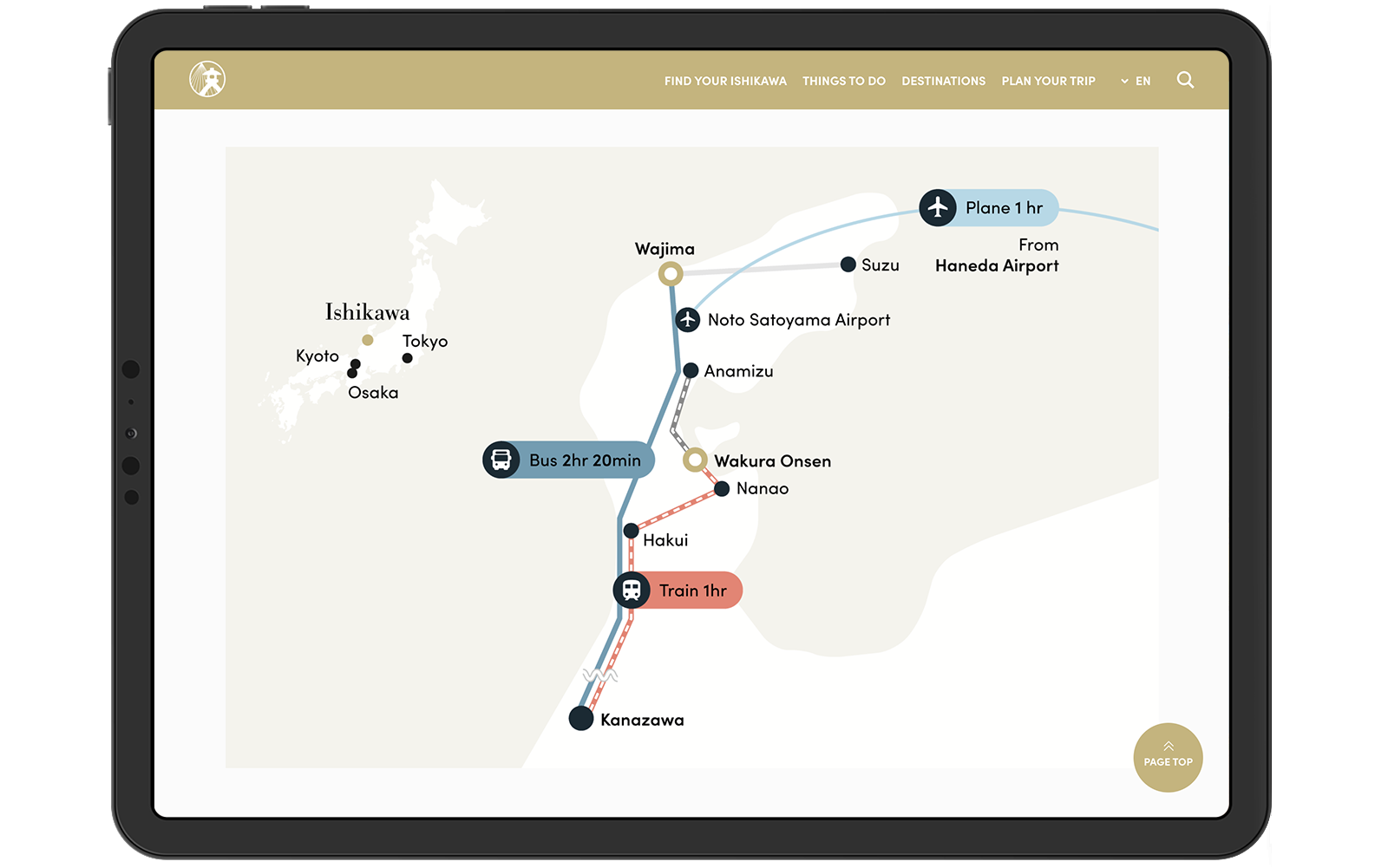The height and width of the screenshot is (868, 1388).
Task: Click the Bus 2hr 20min label
Action: point(585,460)
